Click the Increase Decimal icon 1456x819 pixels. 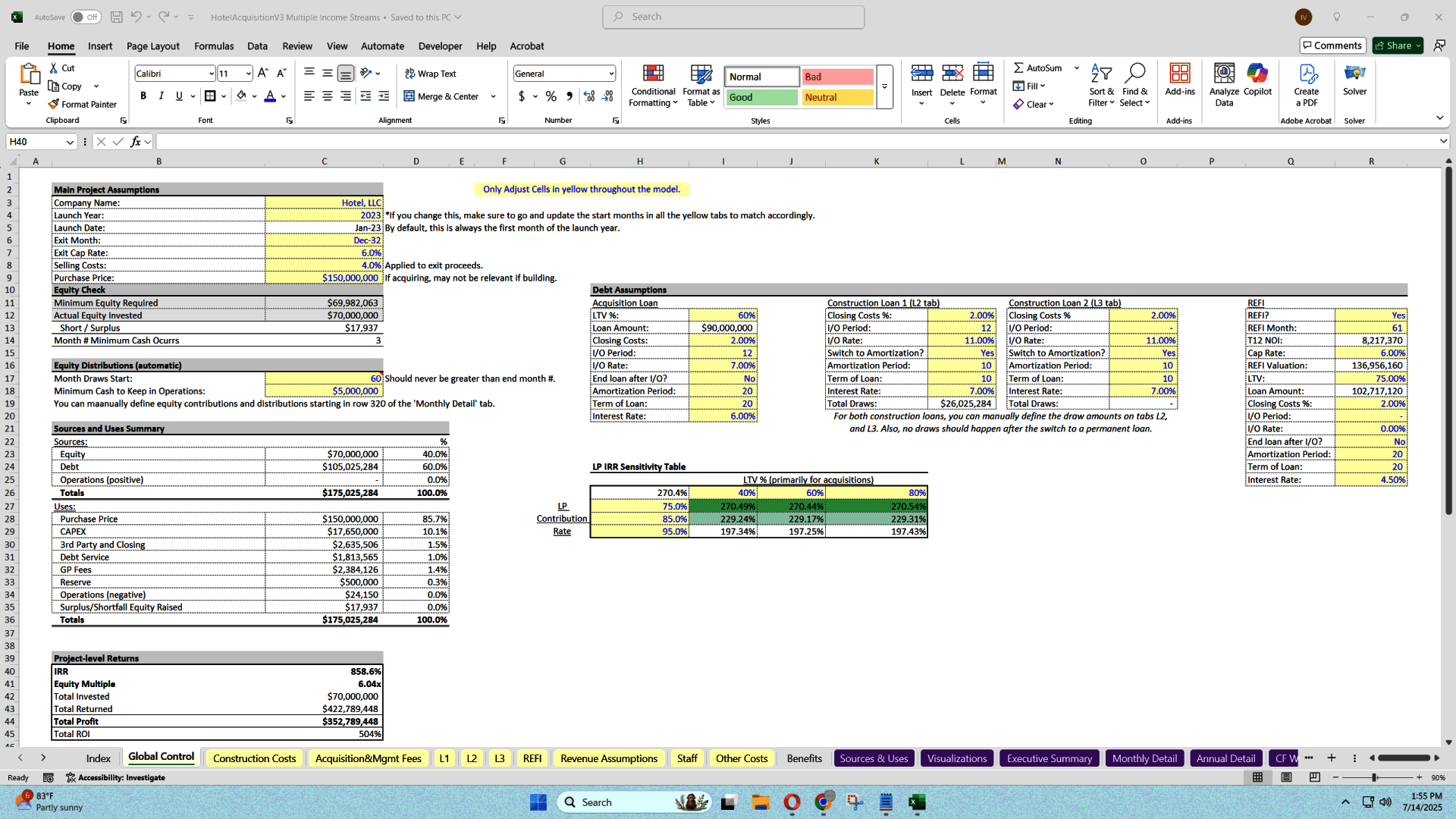pyautogui.click(x=589, y=96)
